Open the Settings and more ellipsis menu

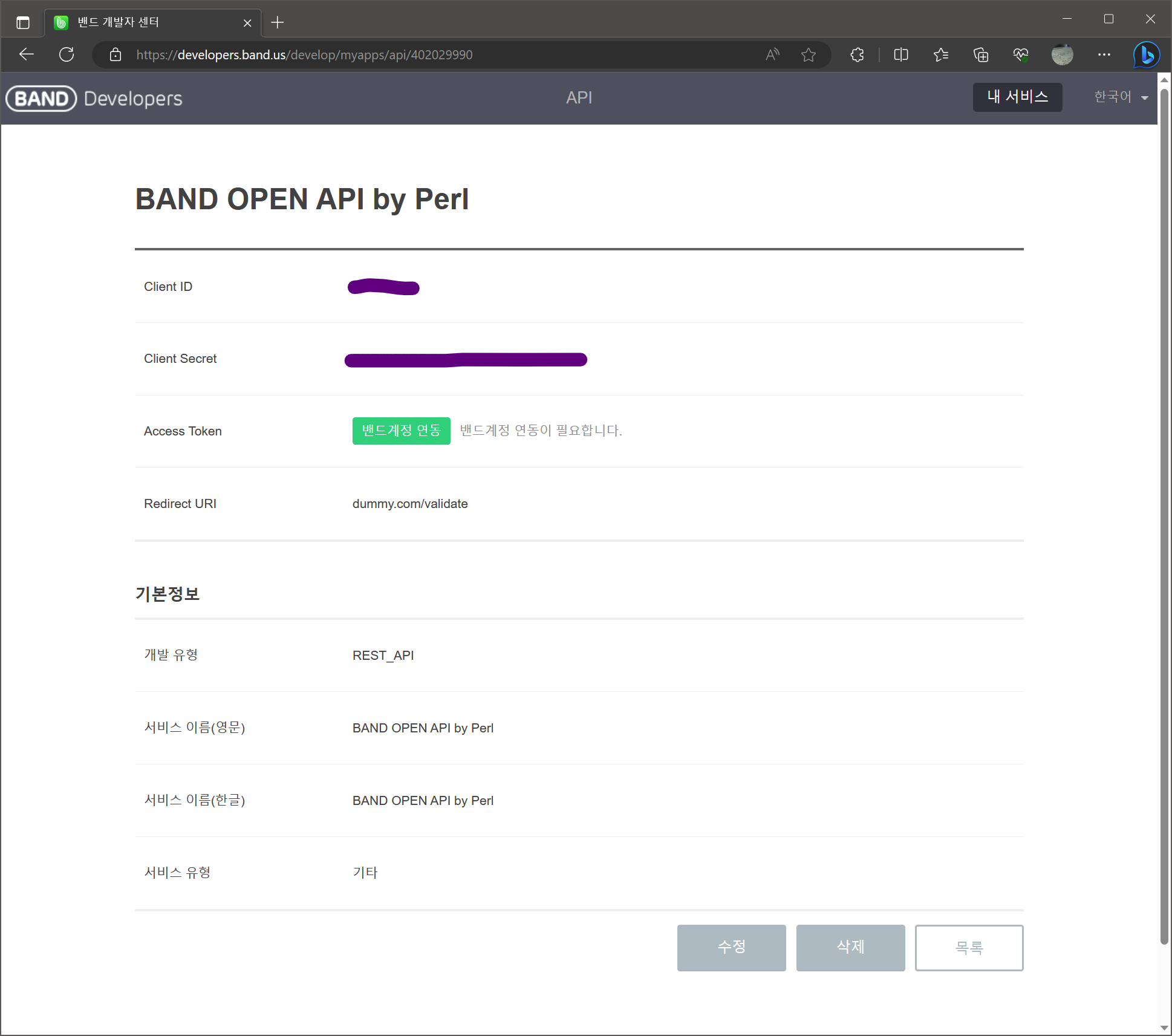tap(1104, 55)
